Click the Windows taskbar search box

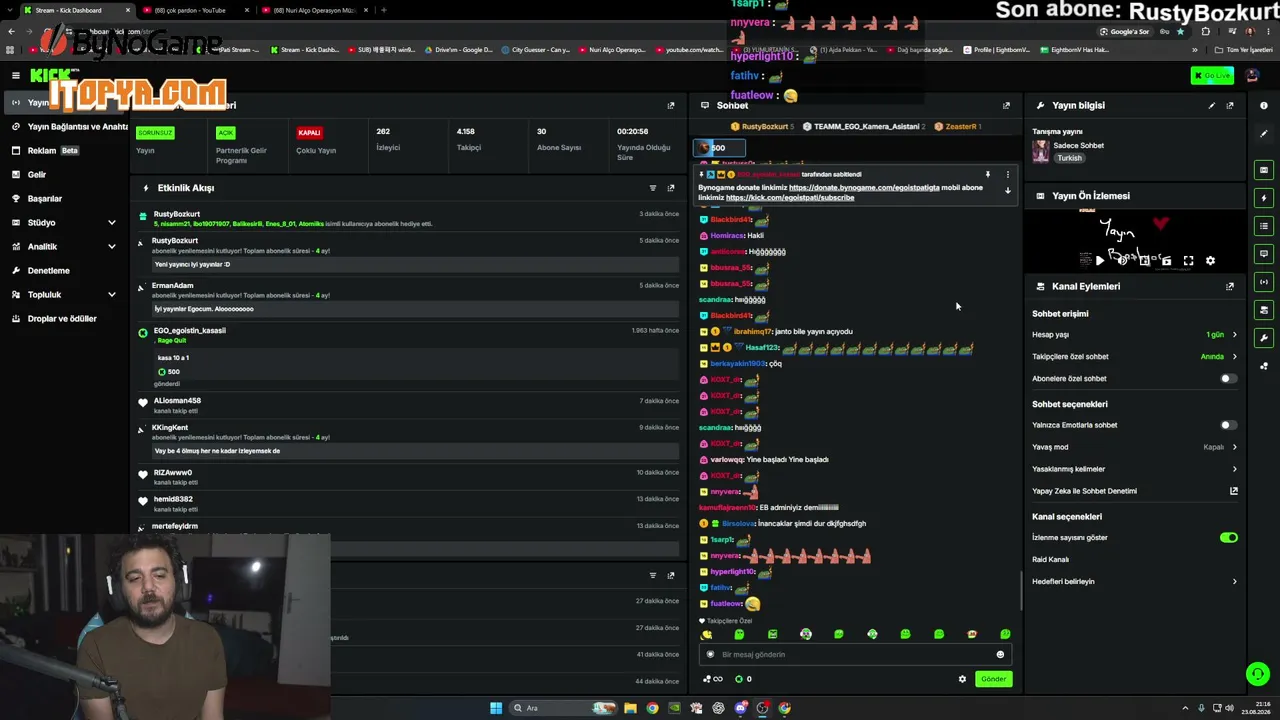pyautogui.click(x=563, y=708)
